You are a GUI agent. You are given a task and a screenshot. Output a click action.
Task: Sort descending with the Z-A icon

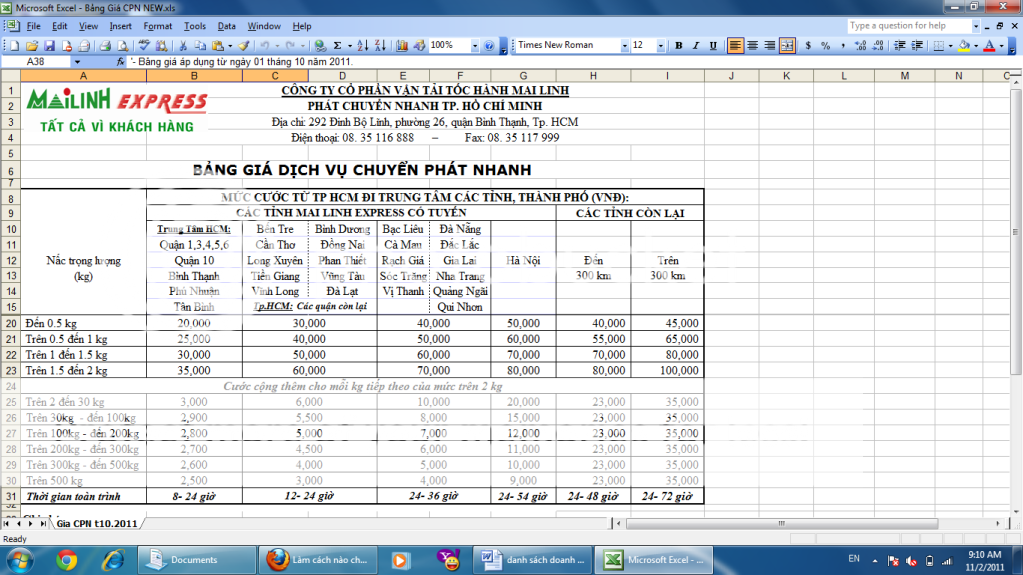(380, 46)
